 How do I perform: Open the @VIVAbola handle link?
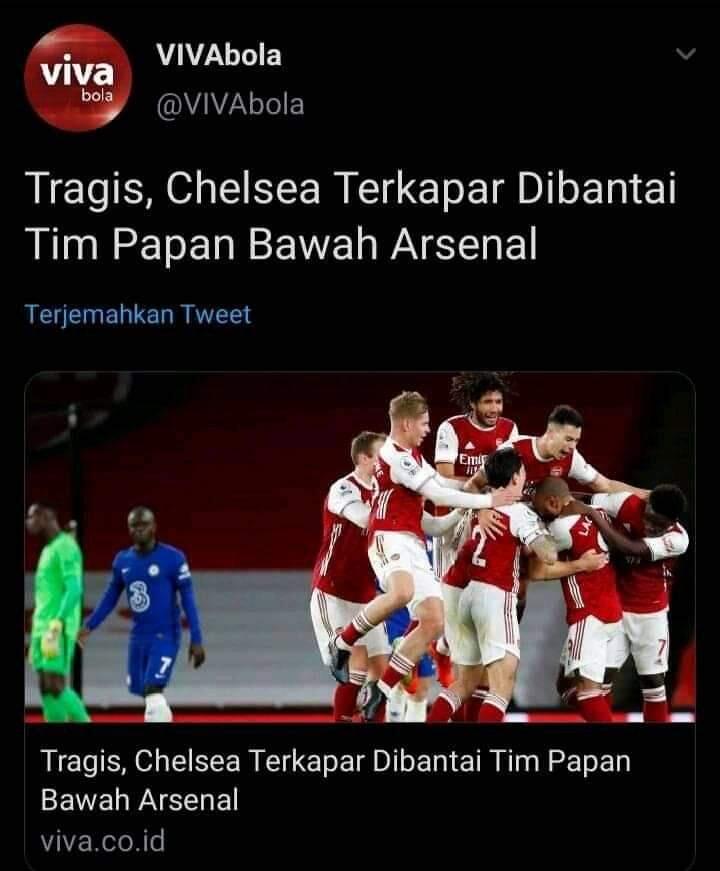click(231, 105)
